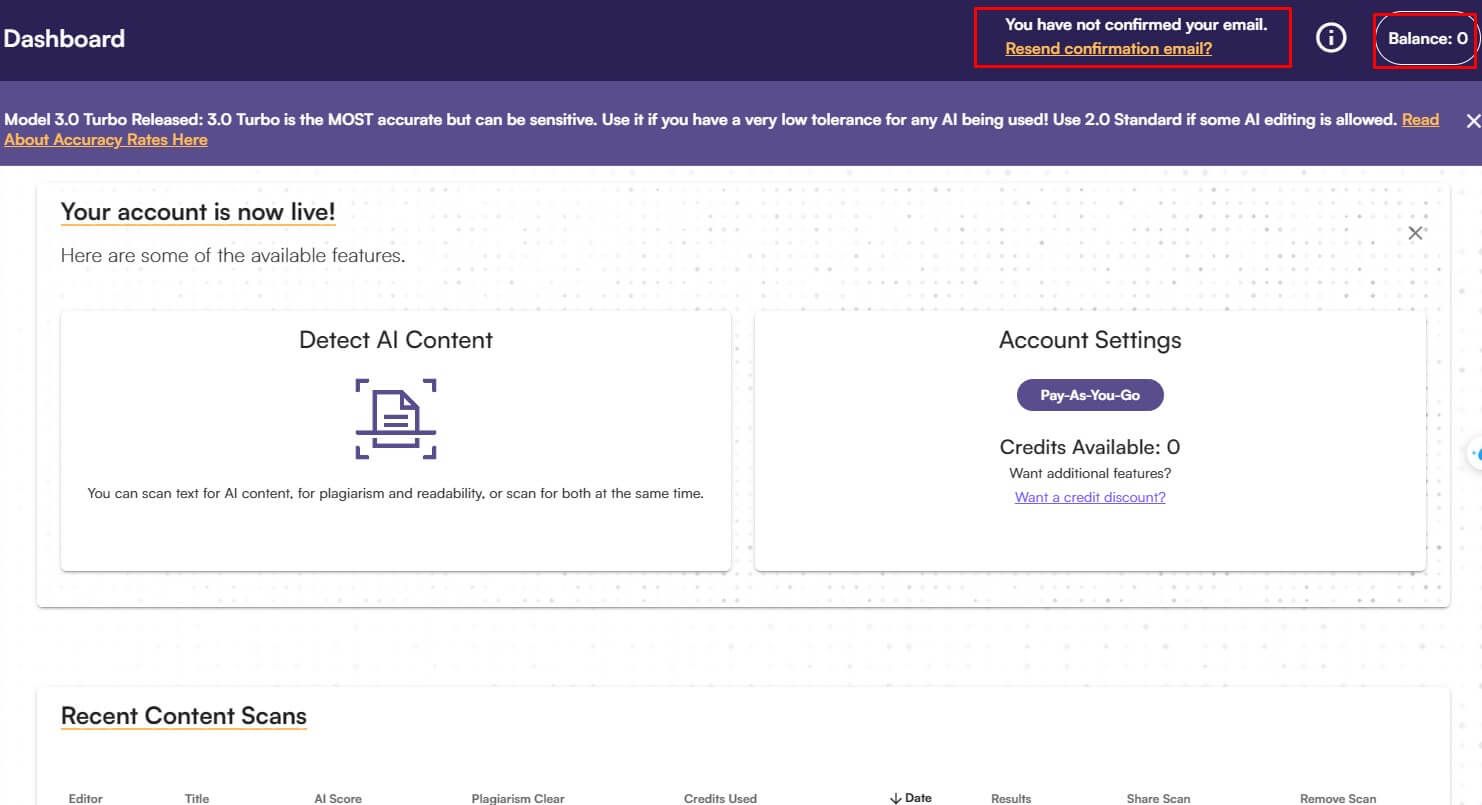Select the Results column header
The image size is (1482, 805).
pyautogui.click(x=1010, y=798)
